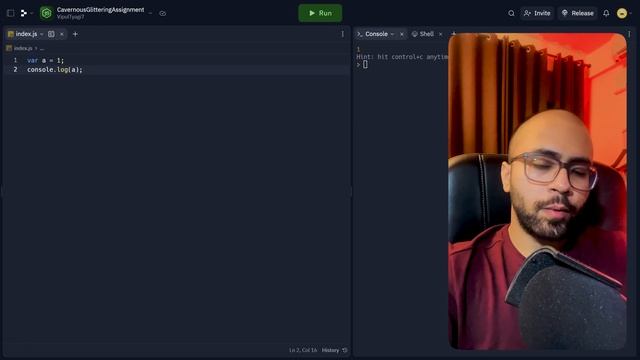640x360 pixels.
Task: Switch to the Console tab
Action: (x=376, y=34)
